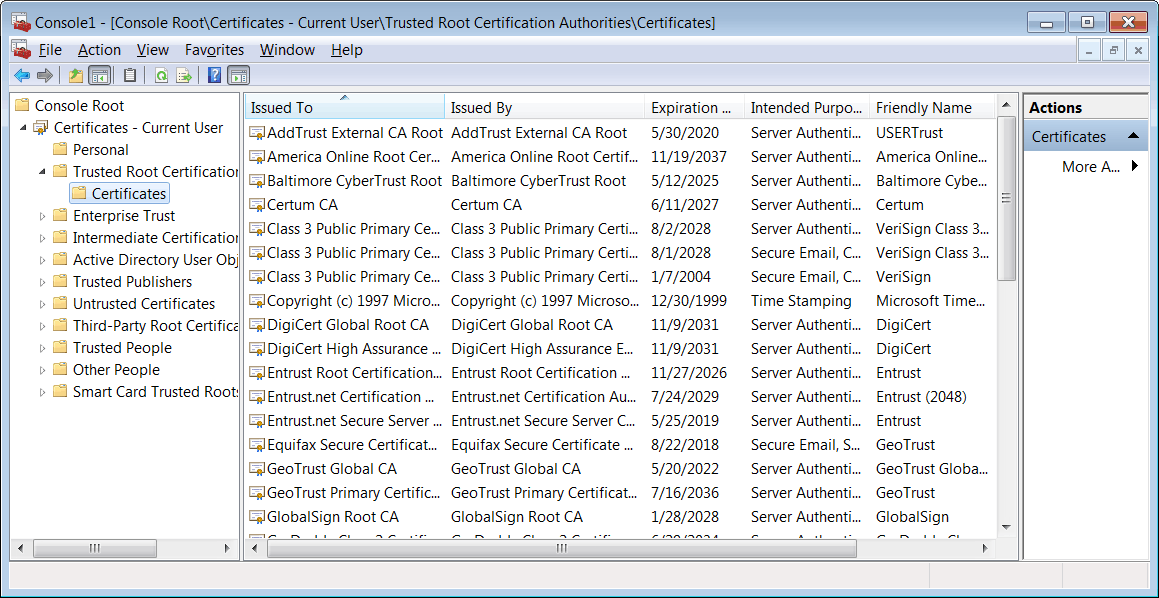
Task: Open the Action menu
Action: point(99,50)
